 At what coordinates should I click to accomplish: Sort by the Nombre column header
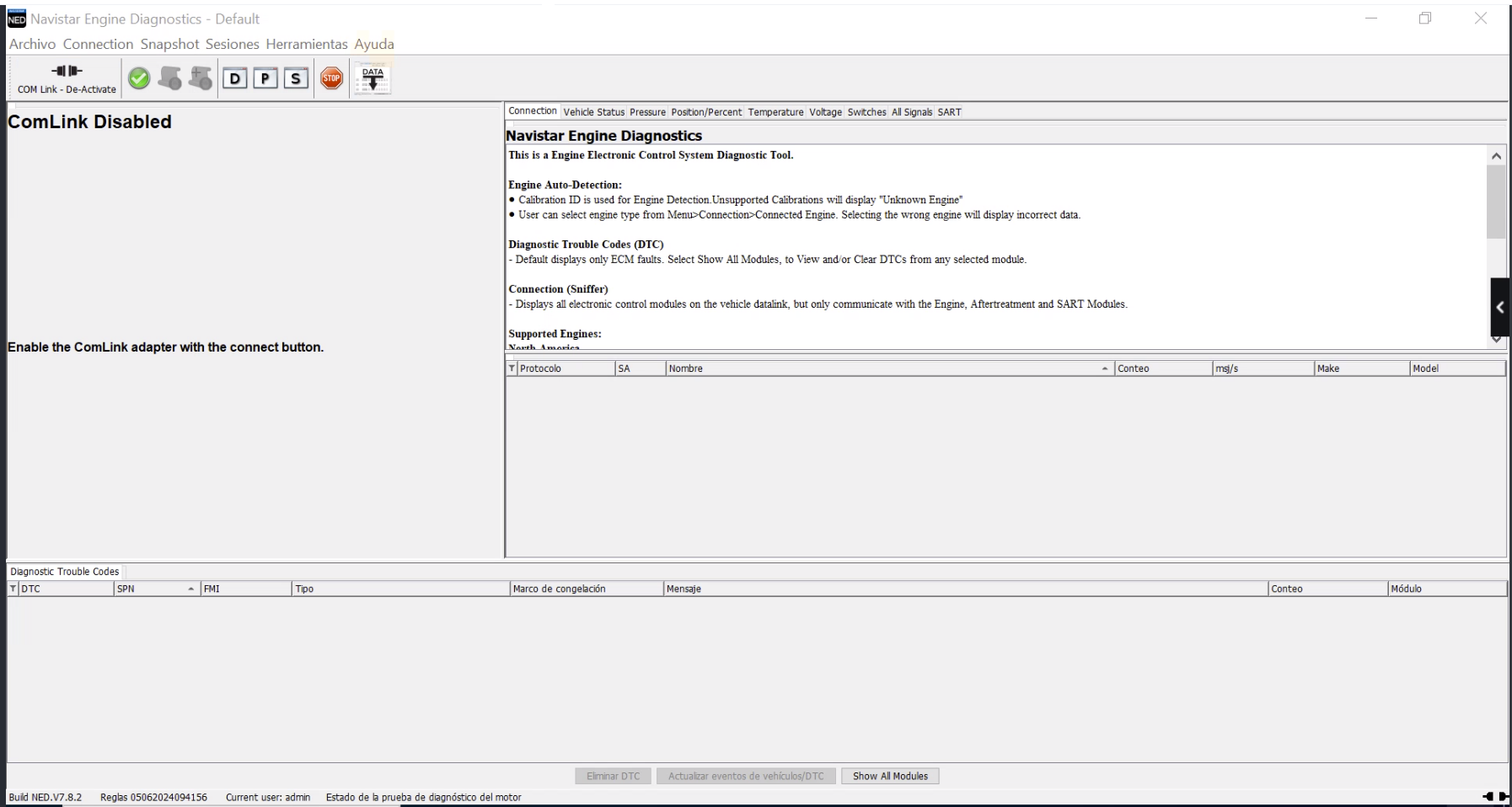885,369
